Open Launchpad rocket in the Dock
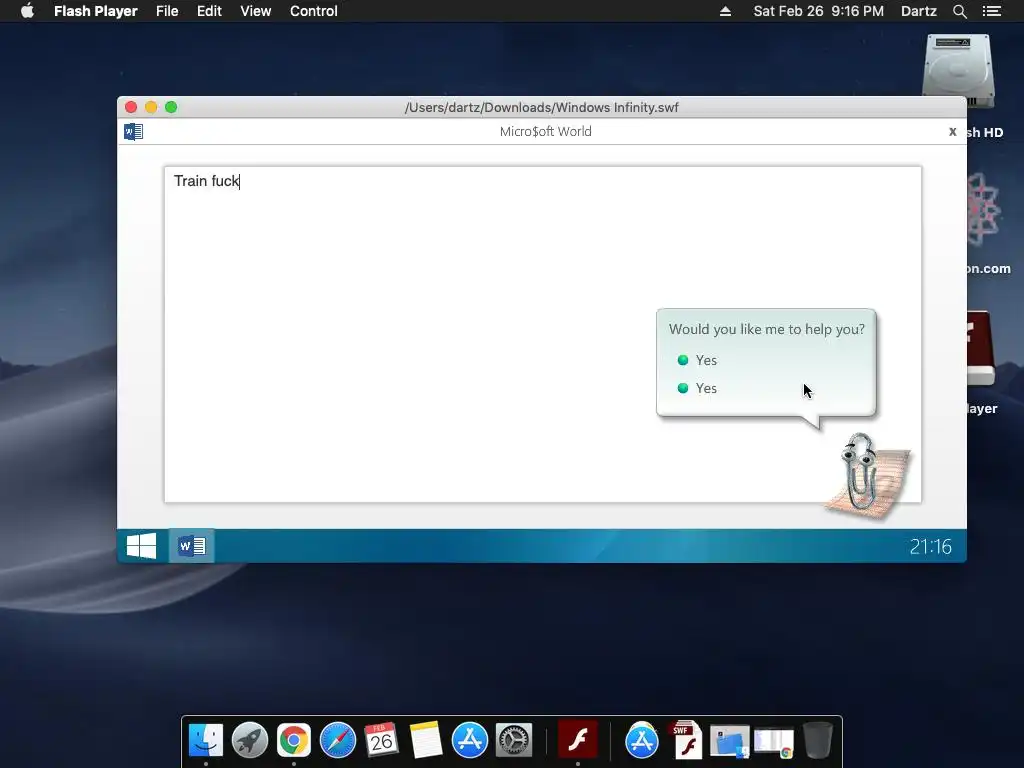The width and height of the screenshot is (1024, 768). click(x=249, y=740)
